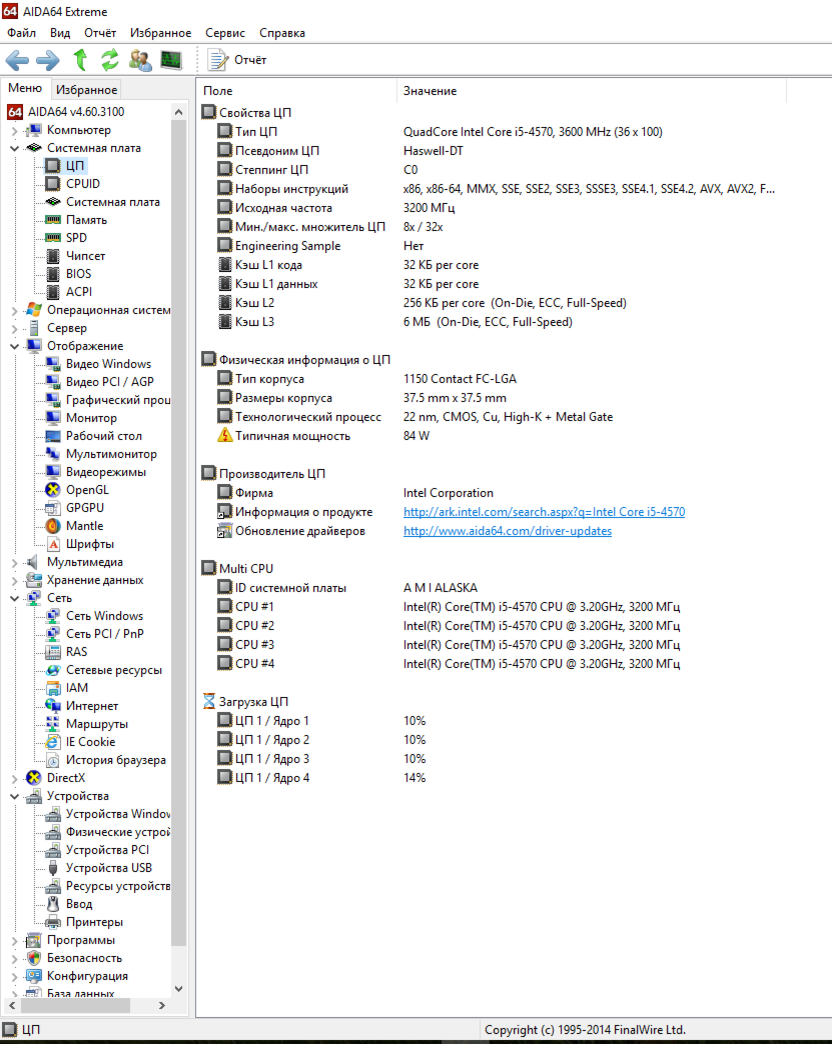Click the sidebar horizontal scroll right arrow
This screenshot has height=1044, width=832.
(x=162, y=1005)
